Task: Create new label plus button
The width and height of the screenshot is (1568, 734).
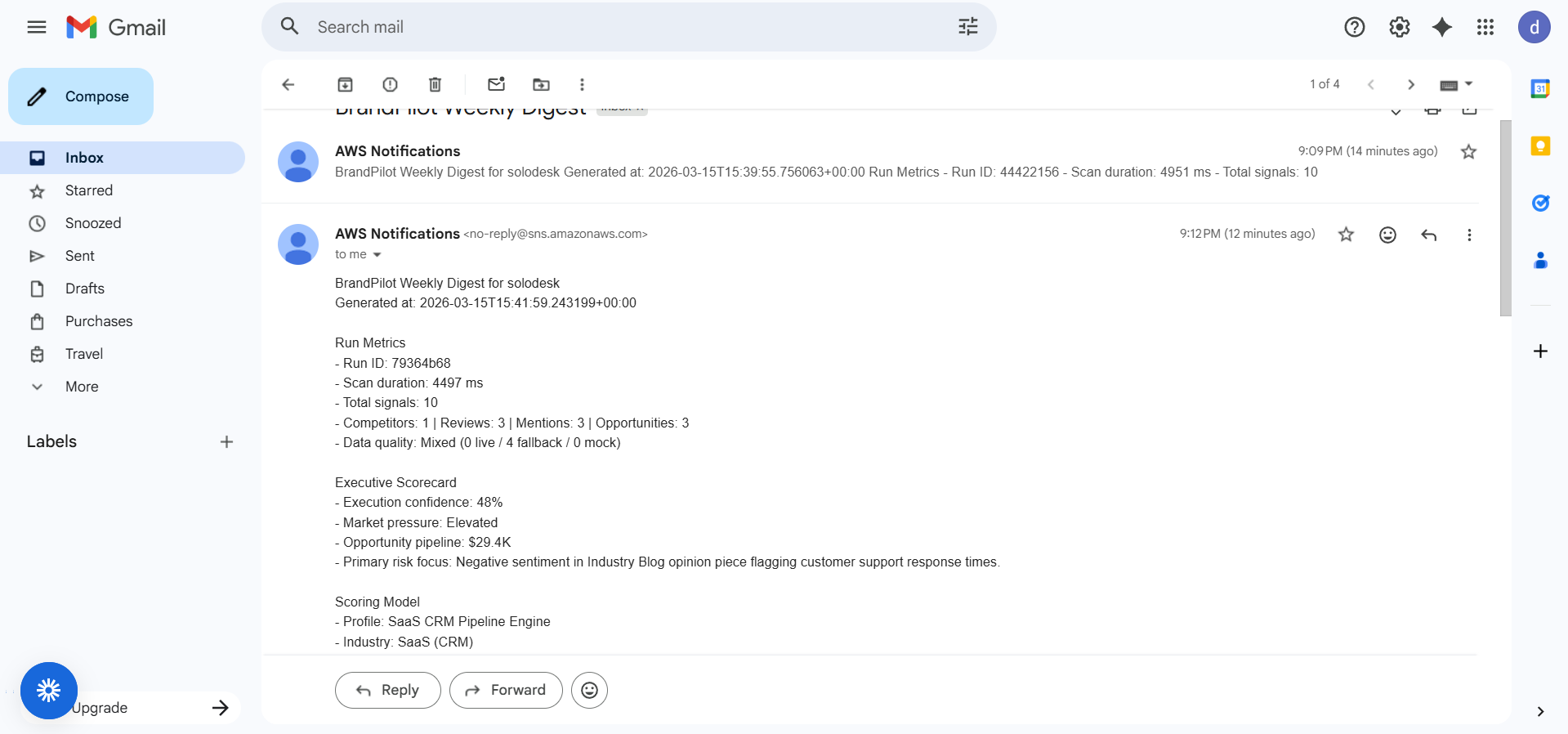Action: click(x=226, y=441)
